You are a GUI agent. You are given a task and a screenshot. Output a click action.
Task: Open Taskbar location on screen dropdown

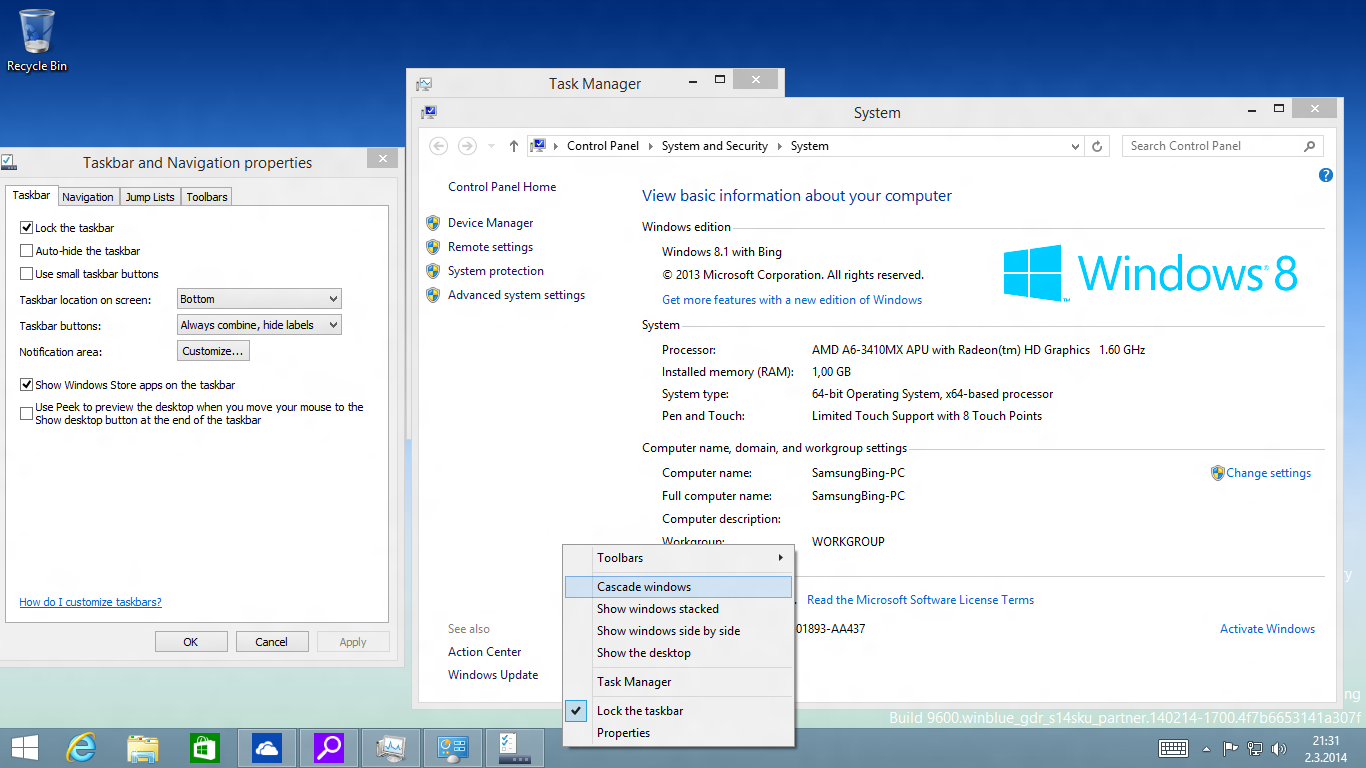pos(259,299)
